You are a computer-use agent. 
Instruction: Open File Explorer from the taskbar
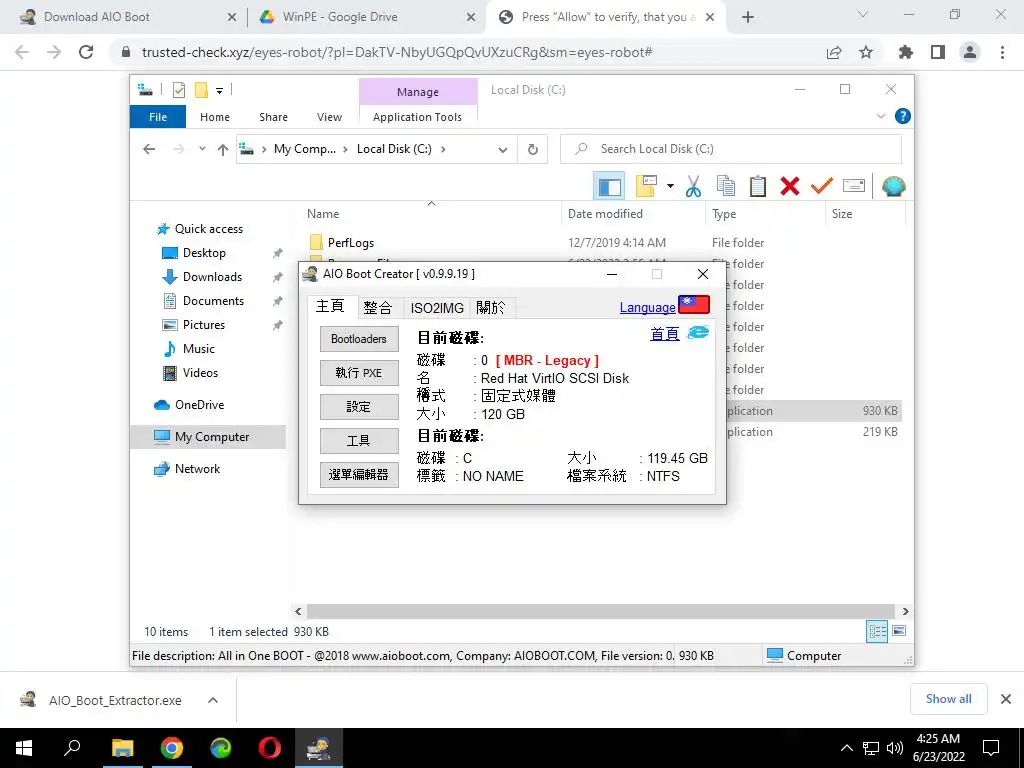[122, 748]
